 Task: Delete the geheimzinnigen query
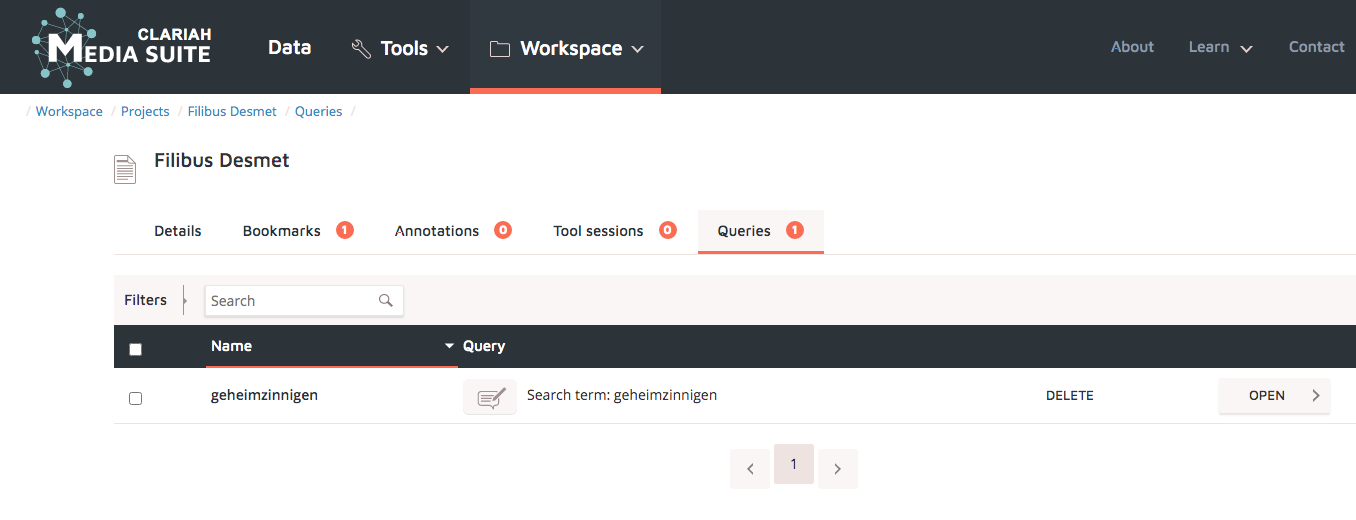1069,396
